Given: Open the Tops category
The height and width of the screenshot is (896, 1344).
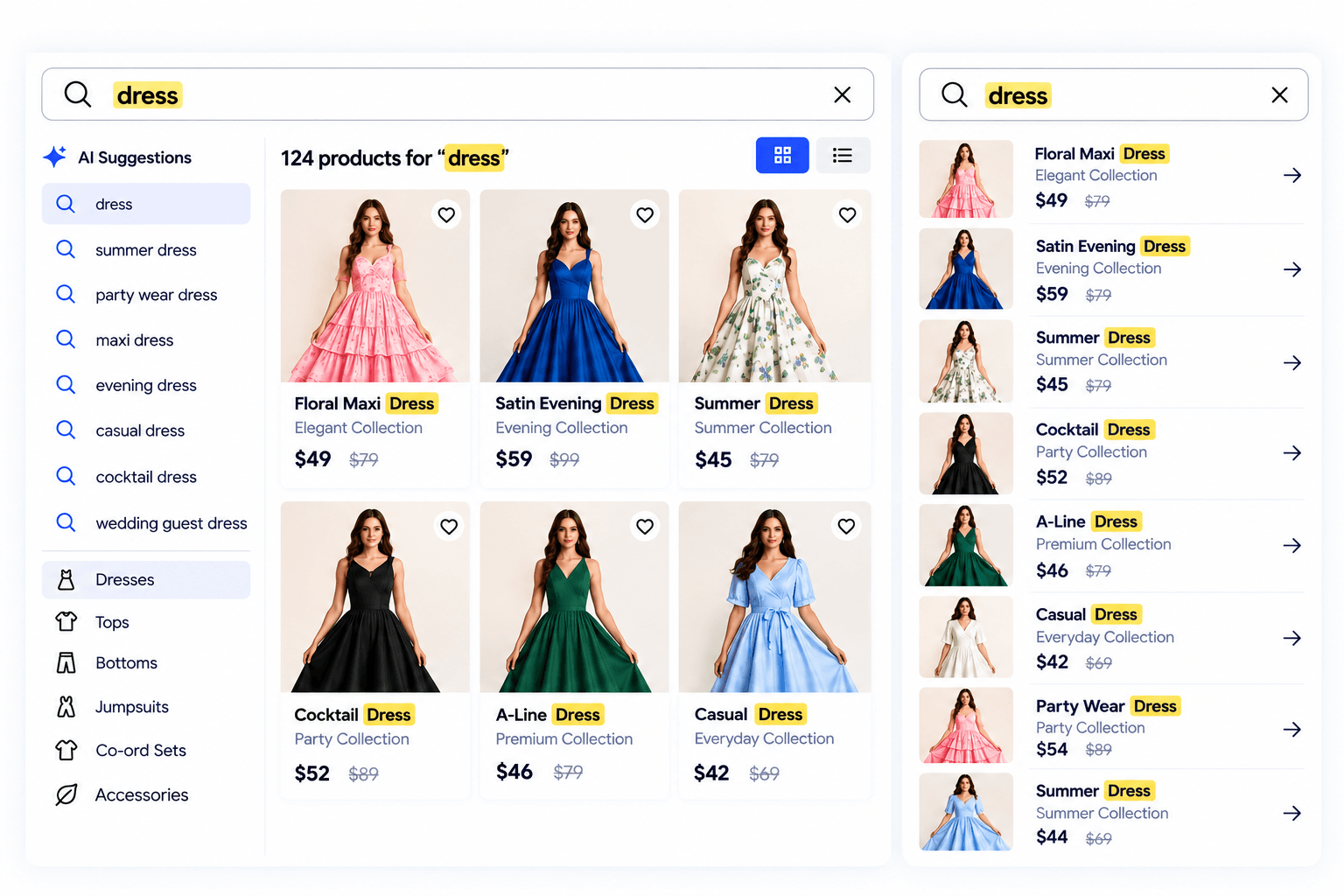Looking at the screenshot, I should coord(146,622).
